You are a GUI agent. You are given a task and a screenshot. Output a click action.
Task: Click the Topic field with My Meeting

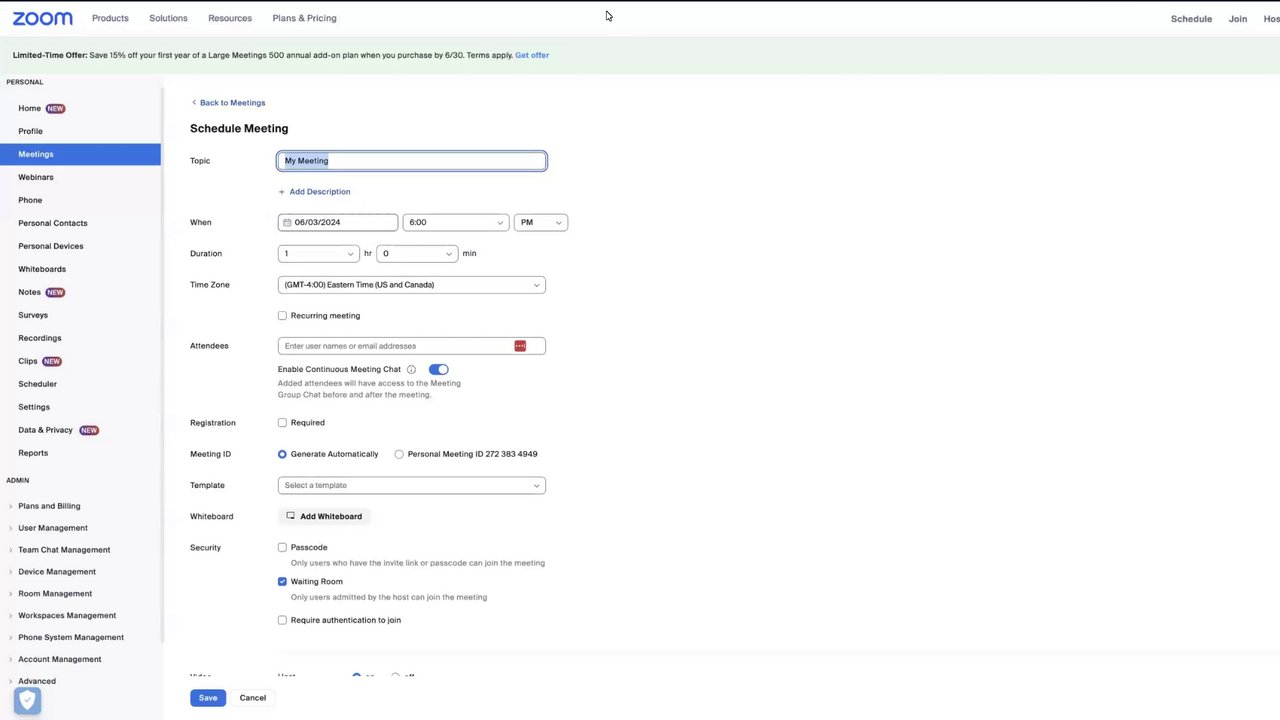coord(412,161)
